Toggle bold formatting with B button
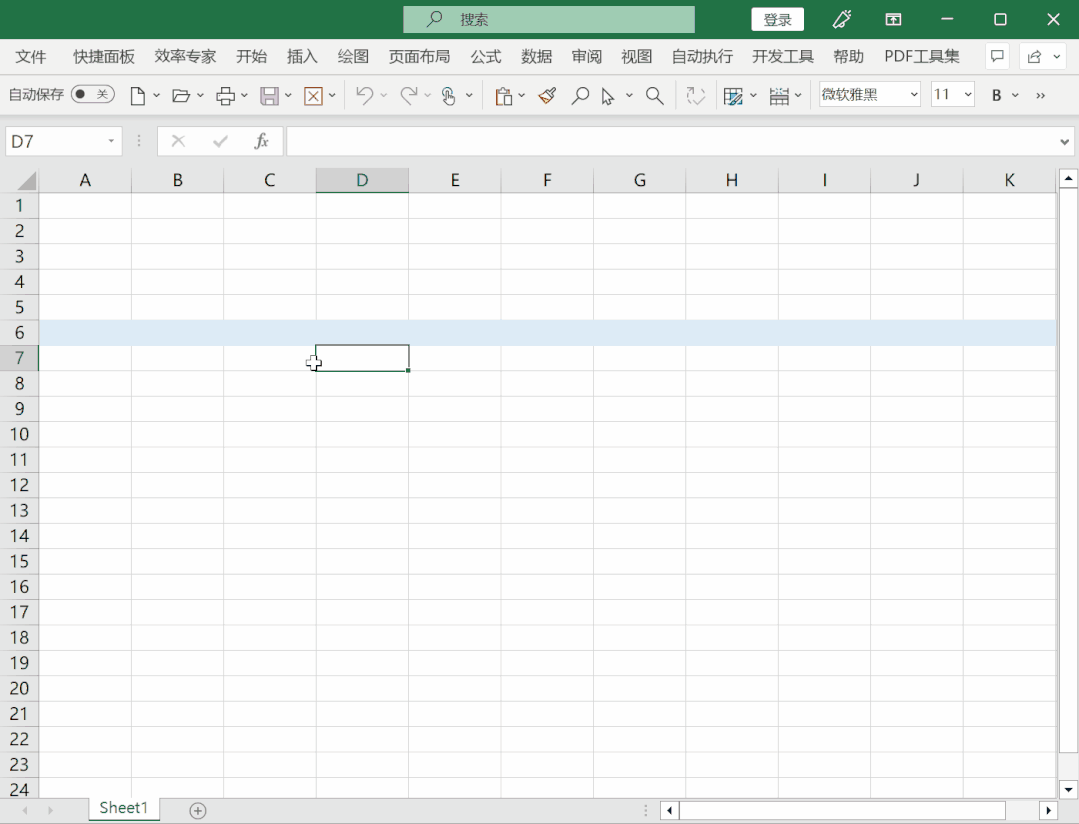 point(996,96)
